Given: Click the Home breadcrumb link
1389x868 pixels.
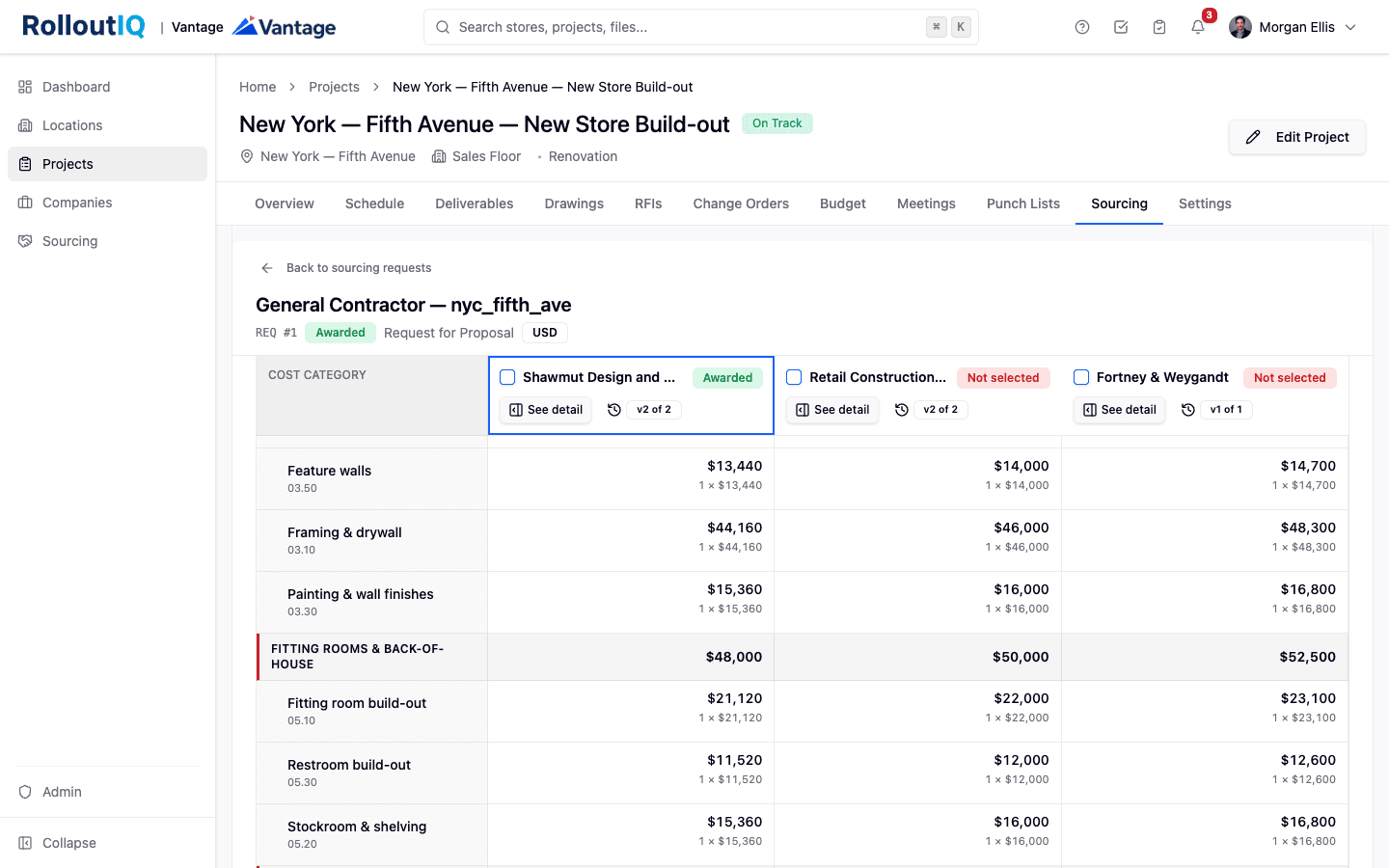Looking at the screenshot, I should (x=258, y=87).
